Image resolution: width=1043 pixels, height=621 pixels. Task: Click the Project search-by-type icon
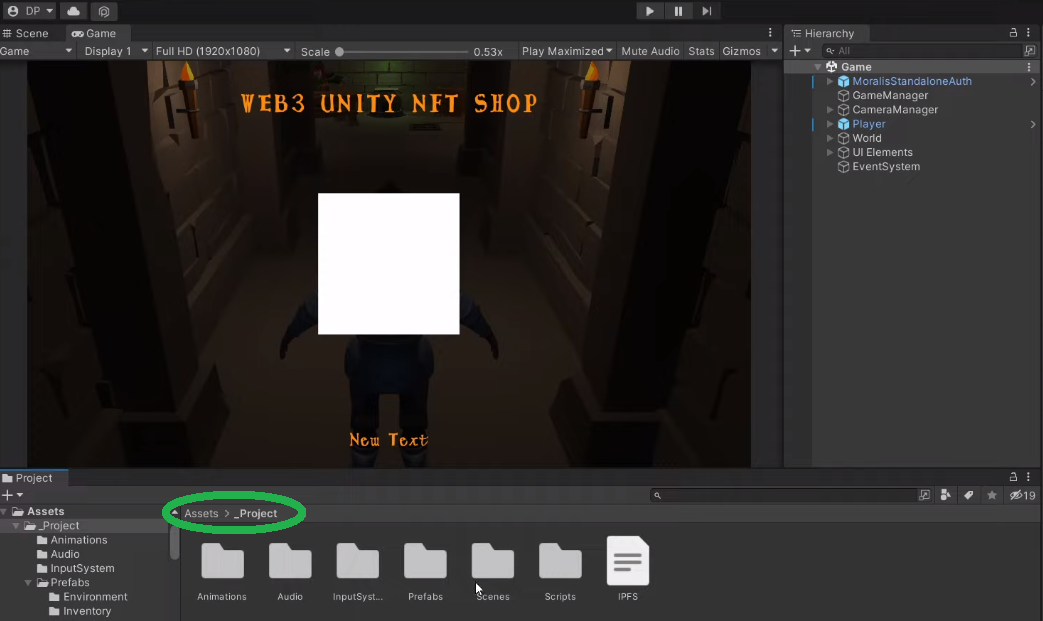924,495
